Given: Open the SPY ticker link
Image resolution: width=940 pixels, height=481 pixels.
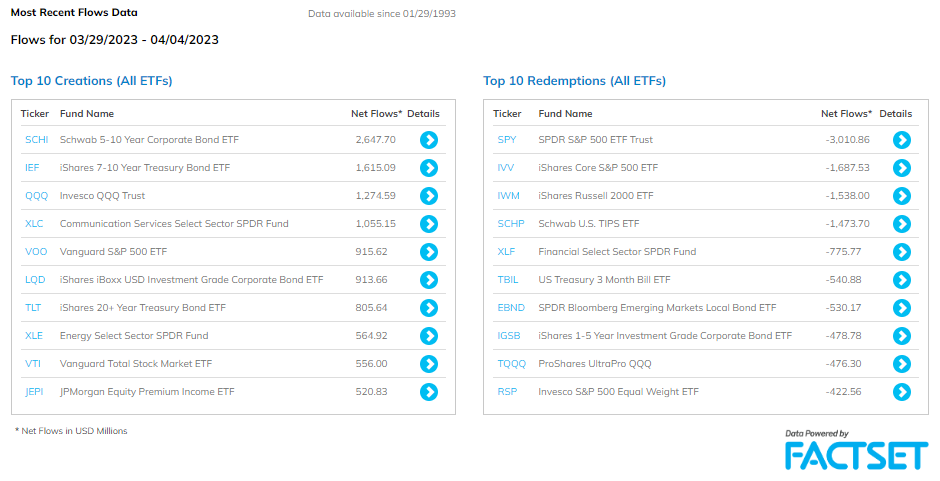Looking at the screenshot, I should 507,140.
